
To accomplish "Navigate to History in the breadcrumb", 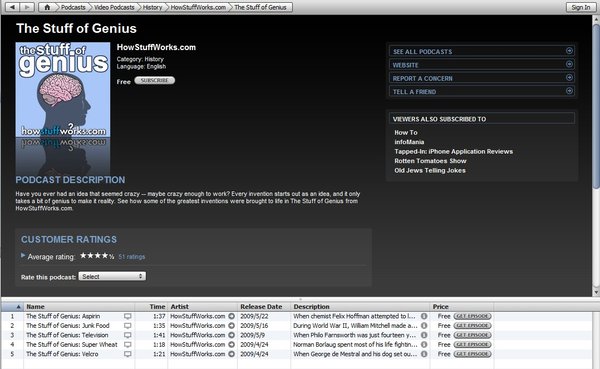I will point(152,7).
